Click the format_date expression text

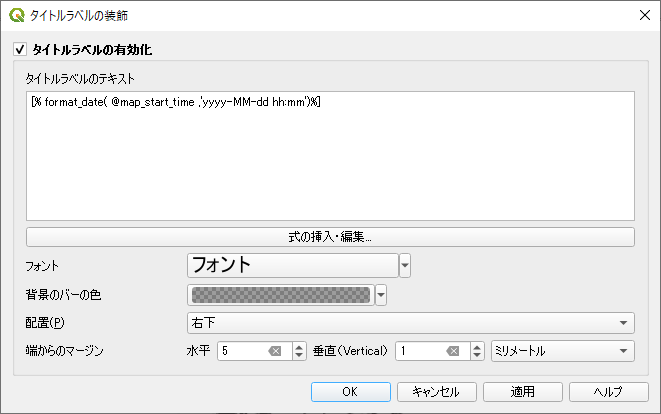pos(176,102)
